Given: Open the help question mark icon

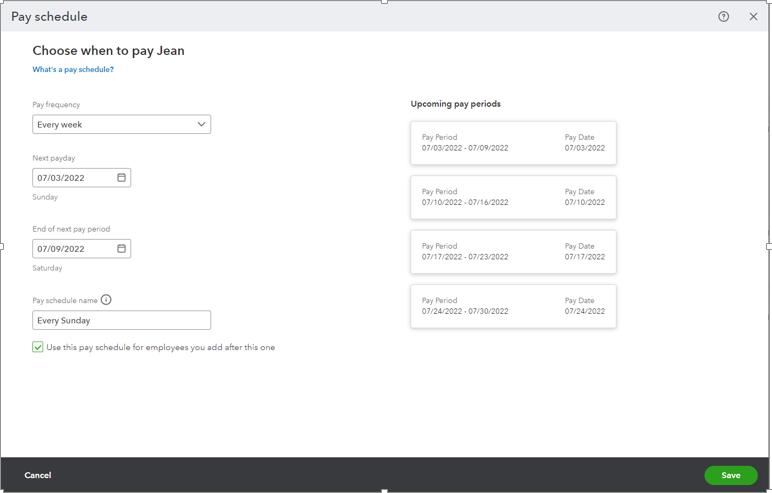Looking at the screenshot, I should click(x=723, y=17).
